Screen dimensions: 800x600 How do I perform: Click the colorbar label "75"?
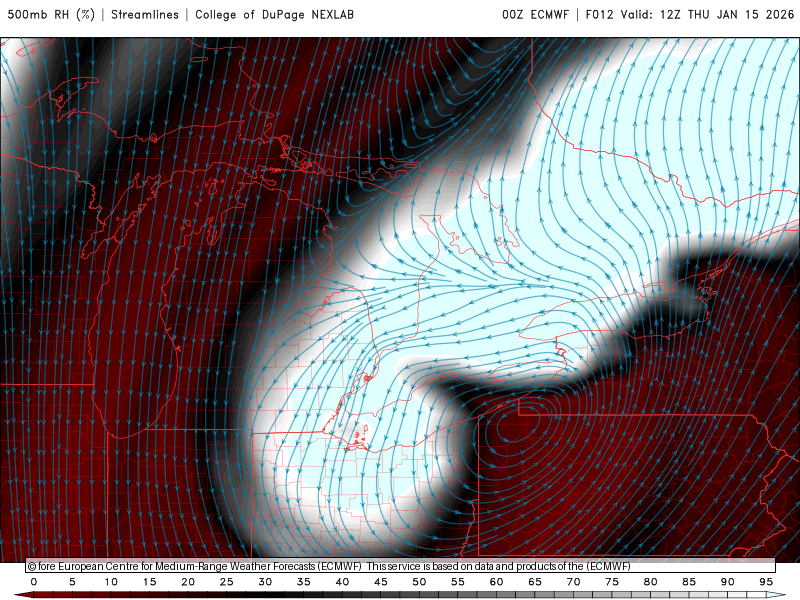[x=612, y=582]
